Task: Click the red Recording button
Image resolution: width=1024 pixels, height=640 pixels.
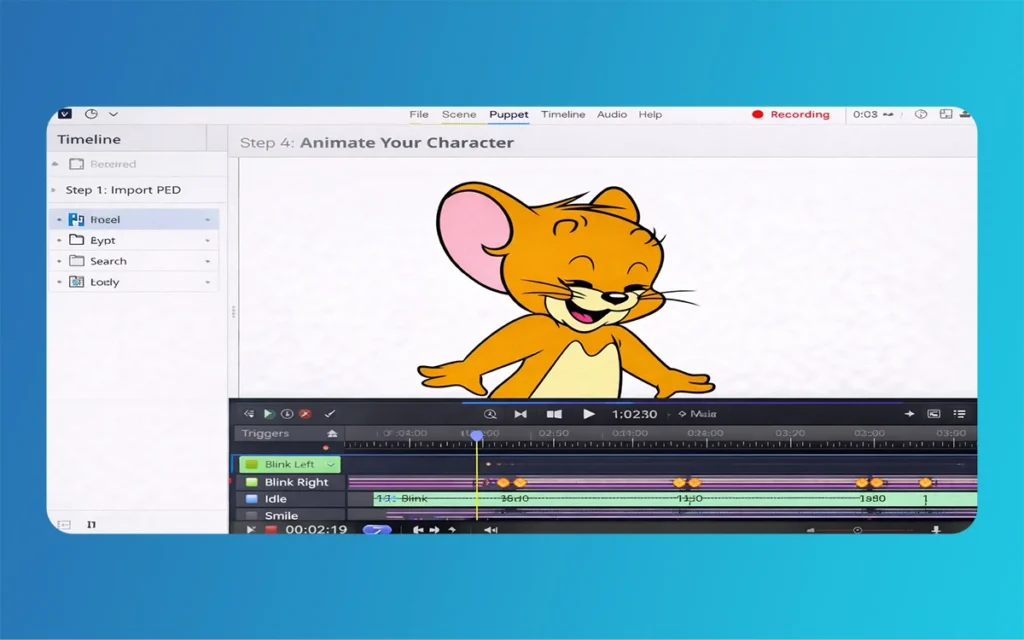Action: [x=791, y=115]
